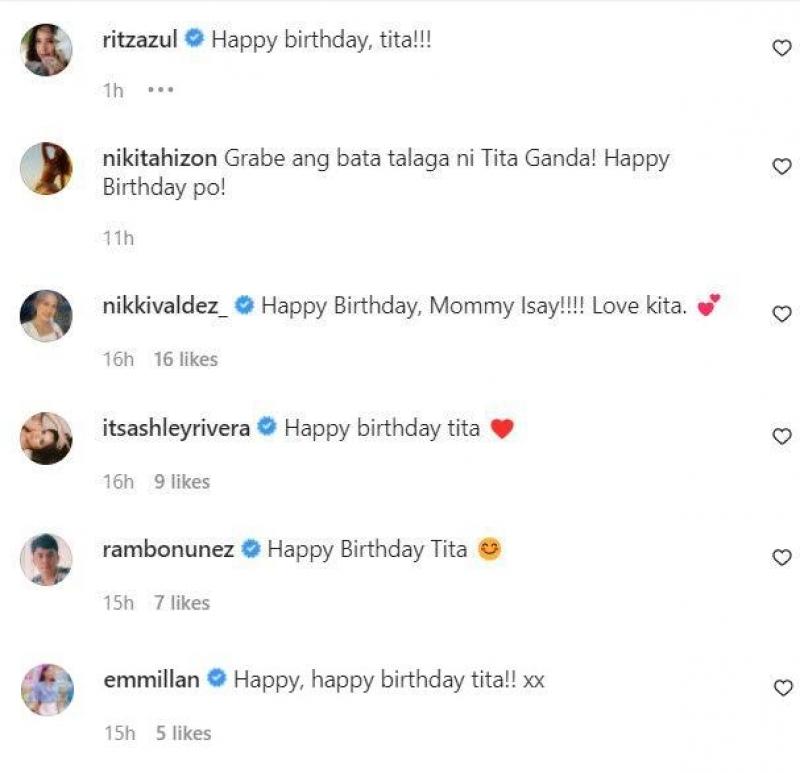View nikkivaldez_'s profile photo
Screen dimensions: 800x773
pos(46,316)
